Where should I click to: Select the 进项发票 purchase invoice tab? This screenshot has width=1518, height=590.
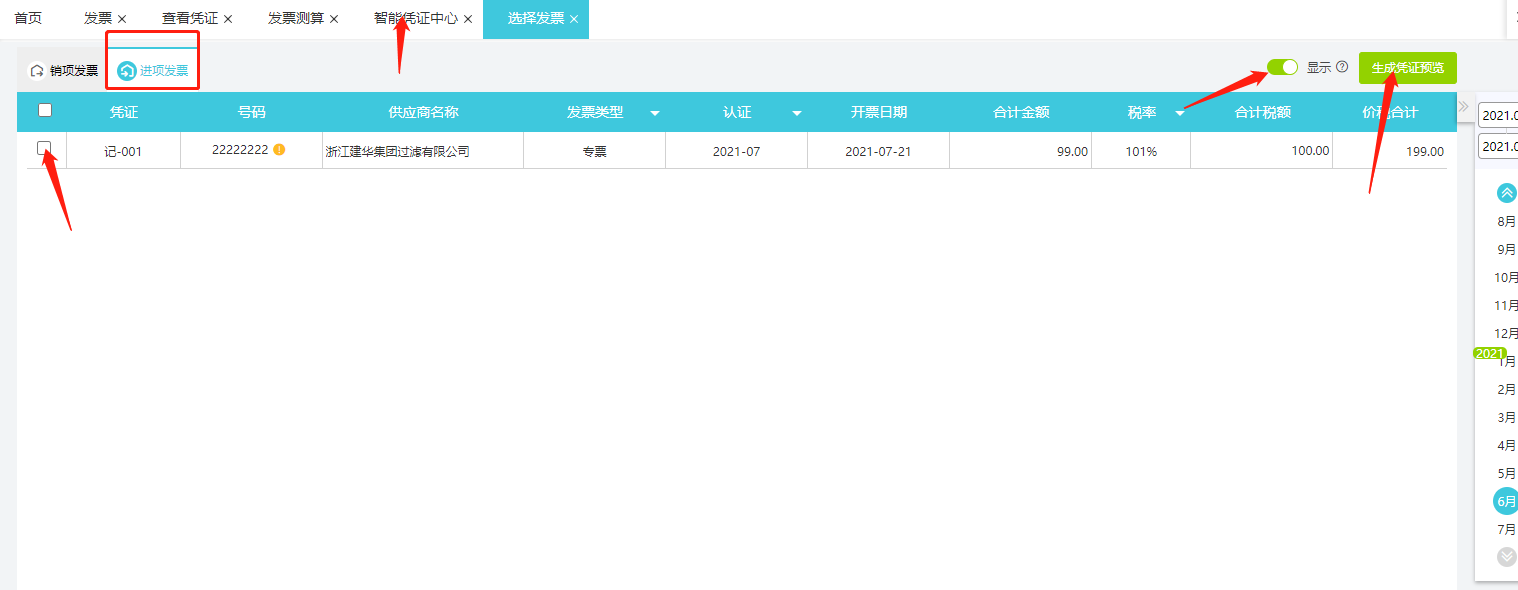click(153, 71)
